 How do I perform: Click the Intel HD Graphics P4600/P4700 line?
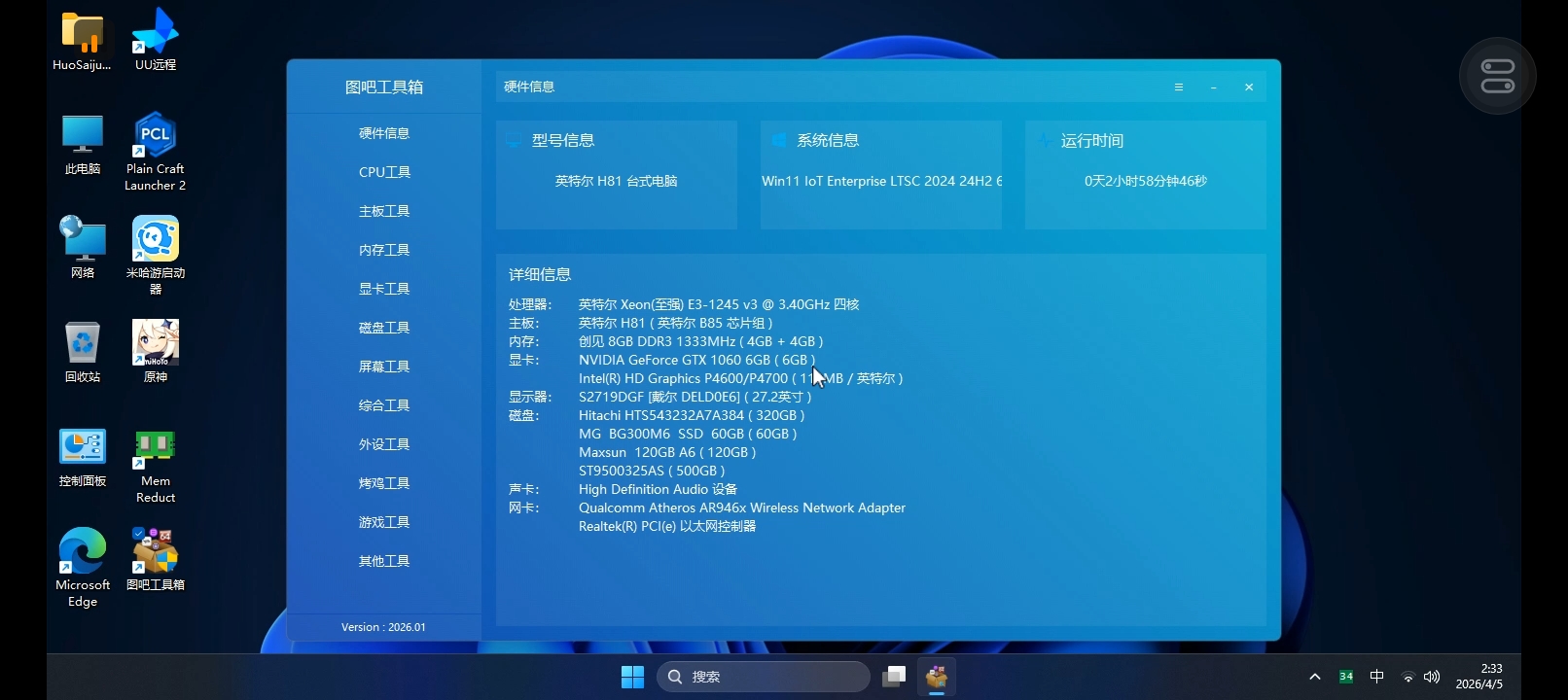[741, 378]
